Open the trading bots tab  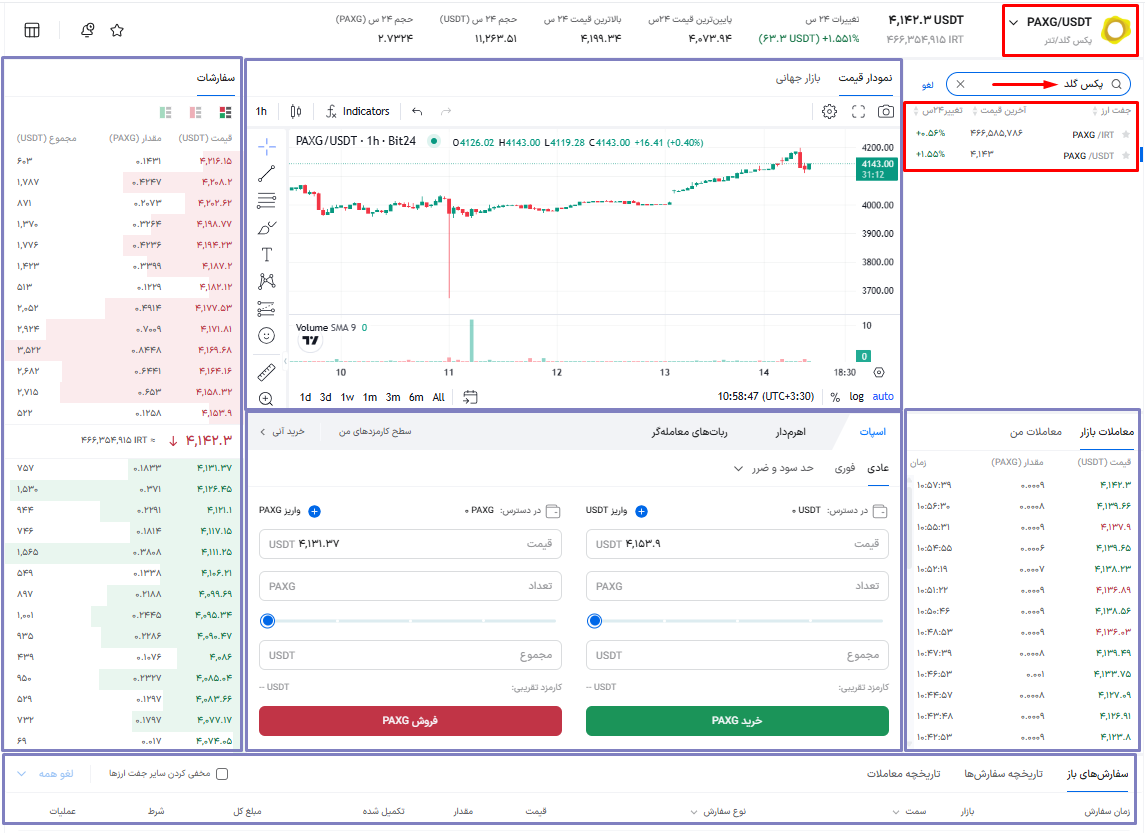689,431
